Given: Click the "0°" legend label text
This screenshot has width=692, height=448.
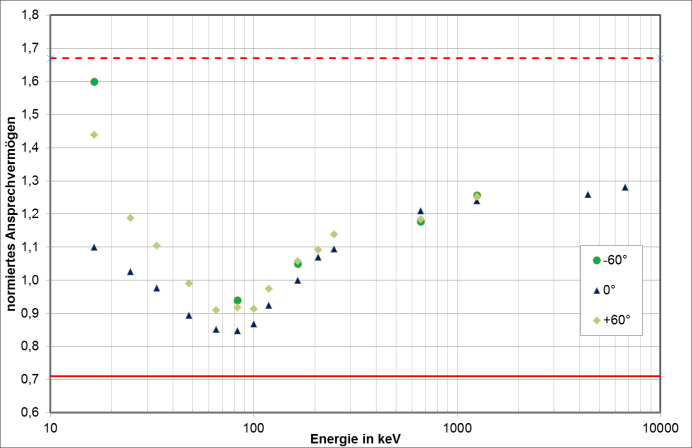Looking at the screenshot, I should coord(613,291).
